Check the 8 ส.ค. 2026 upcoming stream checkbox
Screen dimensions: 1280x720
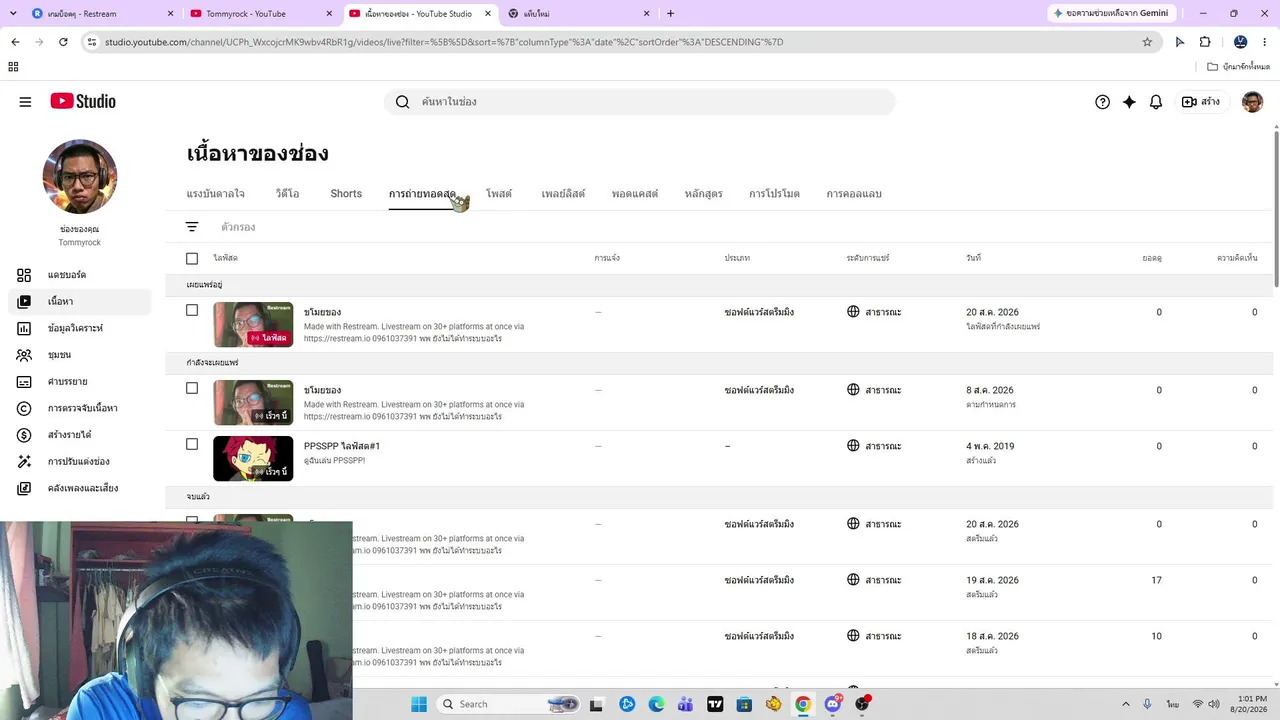192,388
